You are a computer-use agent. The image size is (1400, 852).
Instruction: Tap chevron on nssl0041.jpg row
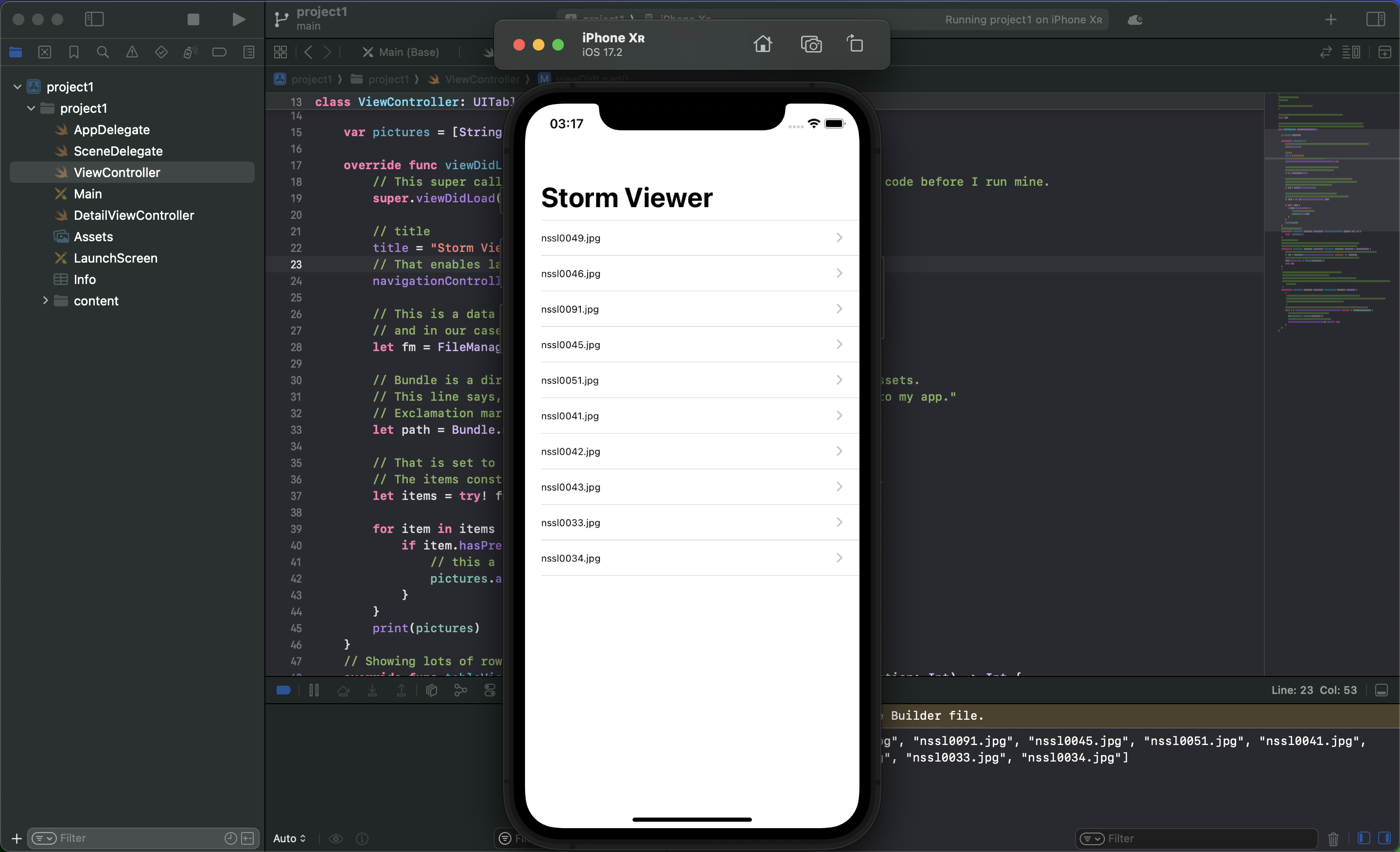pyautogui.click(x=839, y=415)
